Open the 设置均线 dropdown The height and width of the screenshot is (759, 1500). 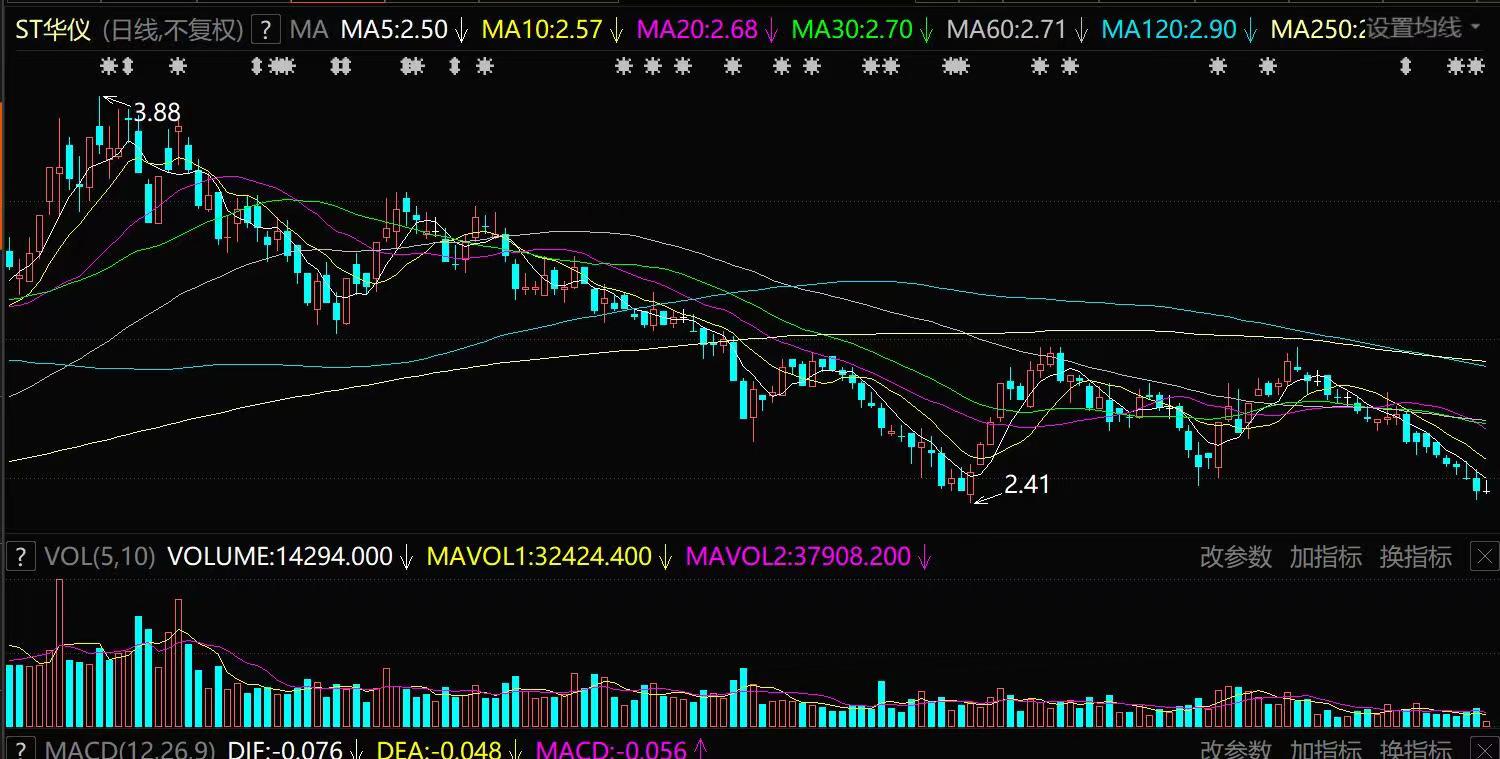click(x=1424, y=28)
